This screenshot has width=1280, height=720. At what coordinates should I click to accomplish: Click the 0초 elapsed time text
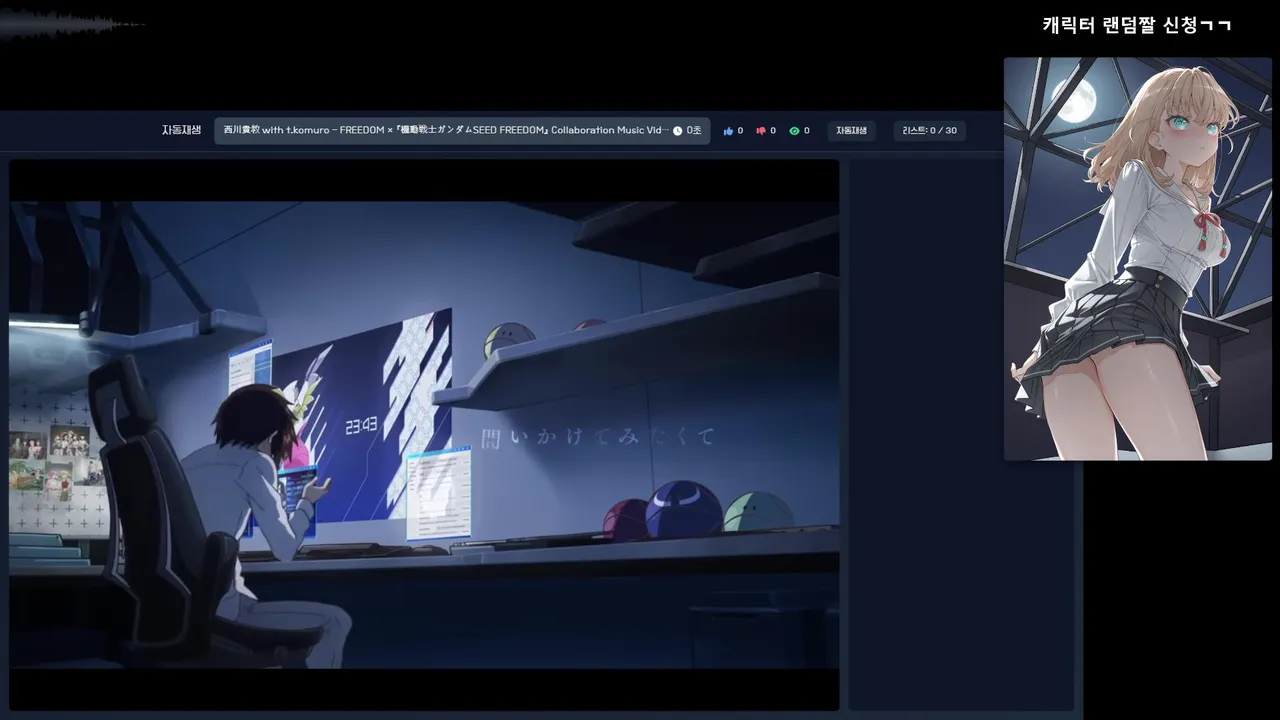694,131
